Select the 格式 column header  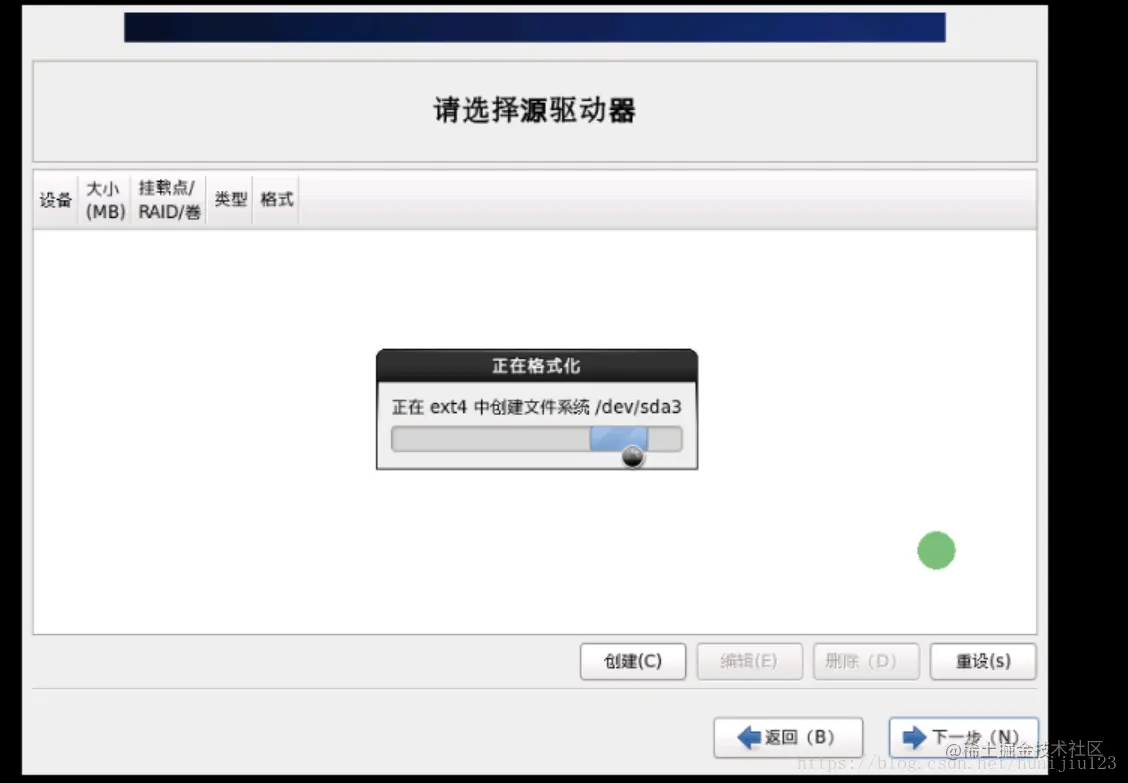click(276, 199)
